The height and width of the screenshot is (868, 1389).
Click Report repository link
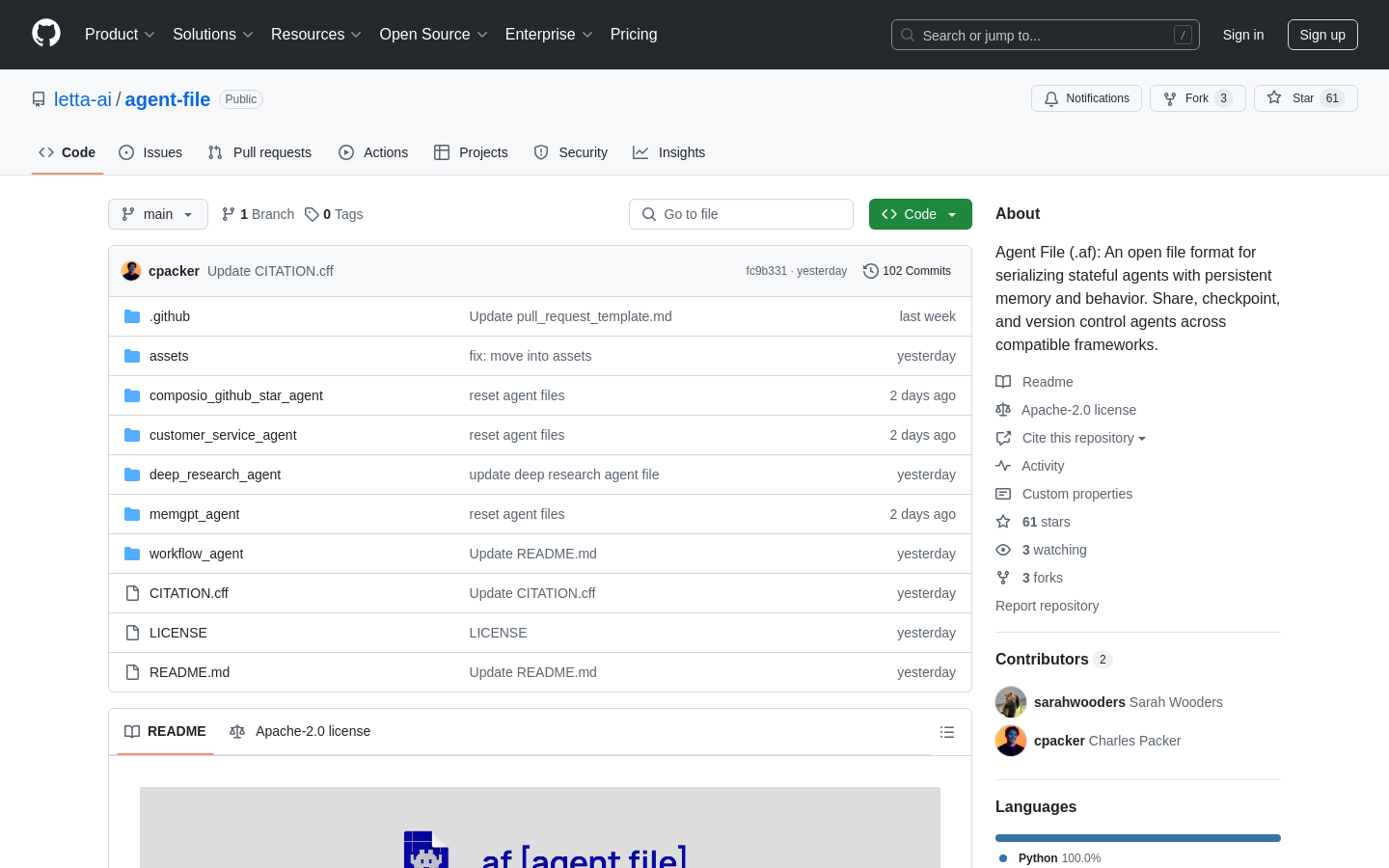[x=1047, y=606]
